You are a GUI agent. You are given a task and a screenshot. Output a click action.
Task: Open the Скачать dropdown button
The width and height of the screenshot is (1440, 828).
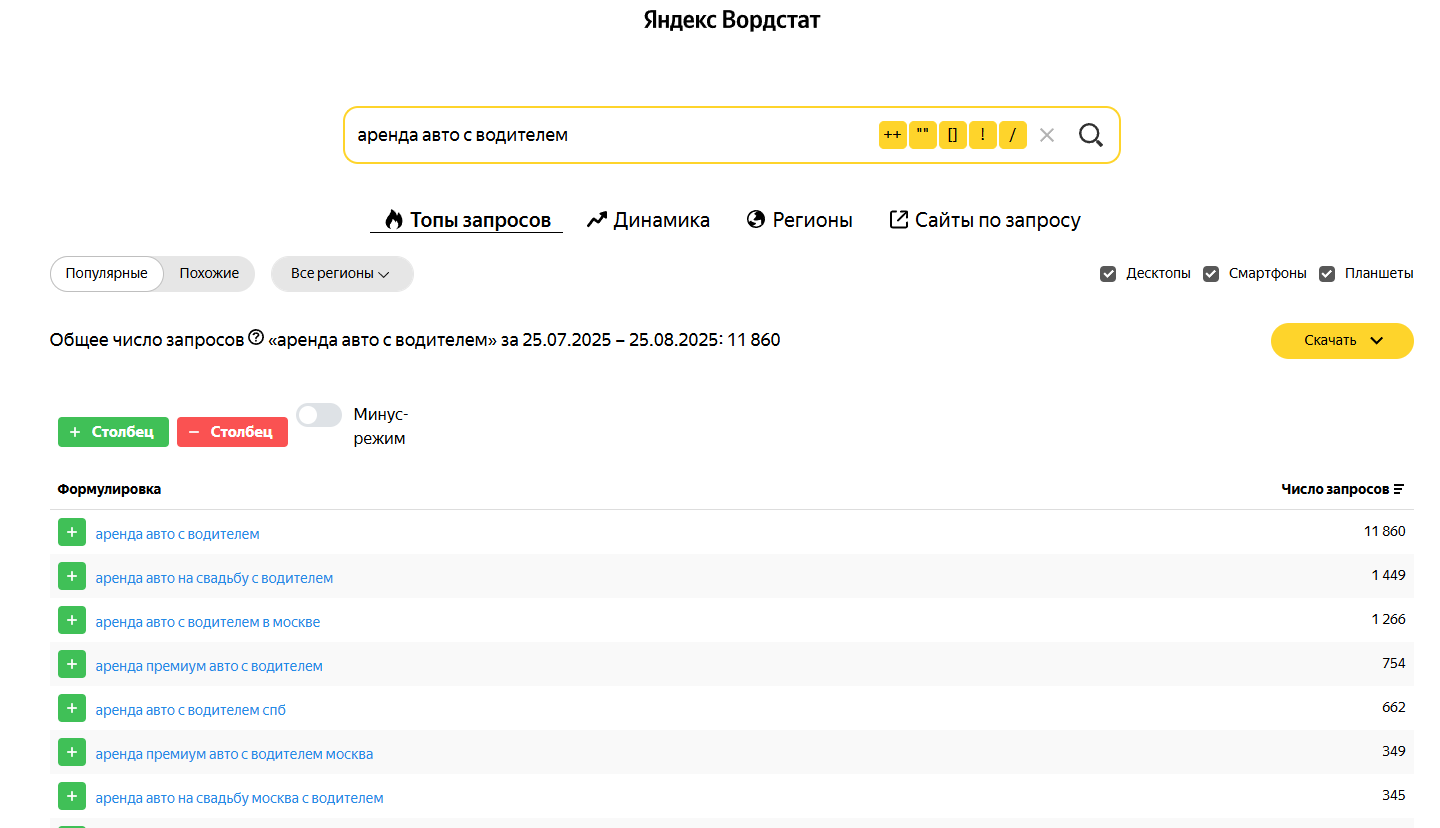coord(1342,340)
